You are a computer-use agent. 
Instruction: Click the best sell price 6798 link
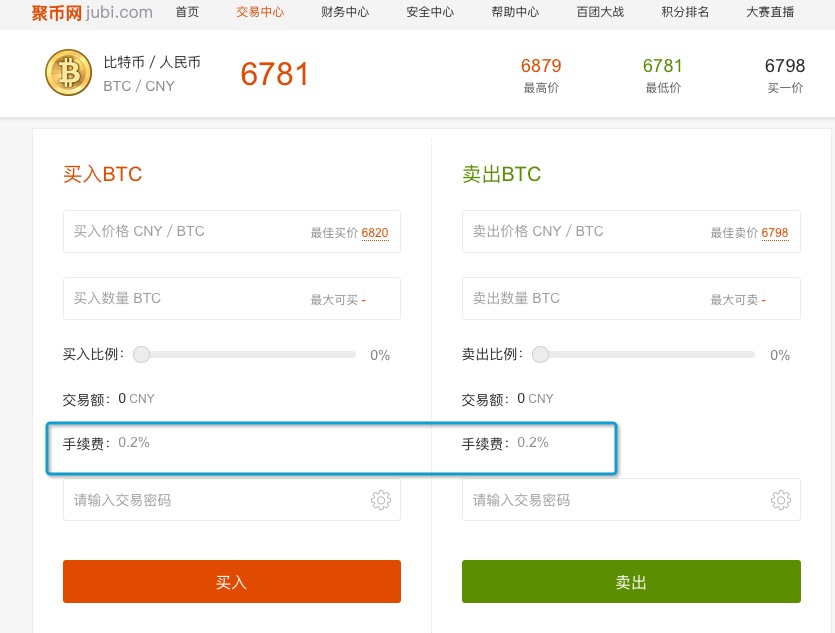click(x=775, y=233)
